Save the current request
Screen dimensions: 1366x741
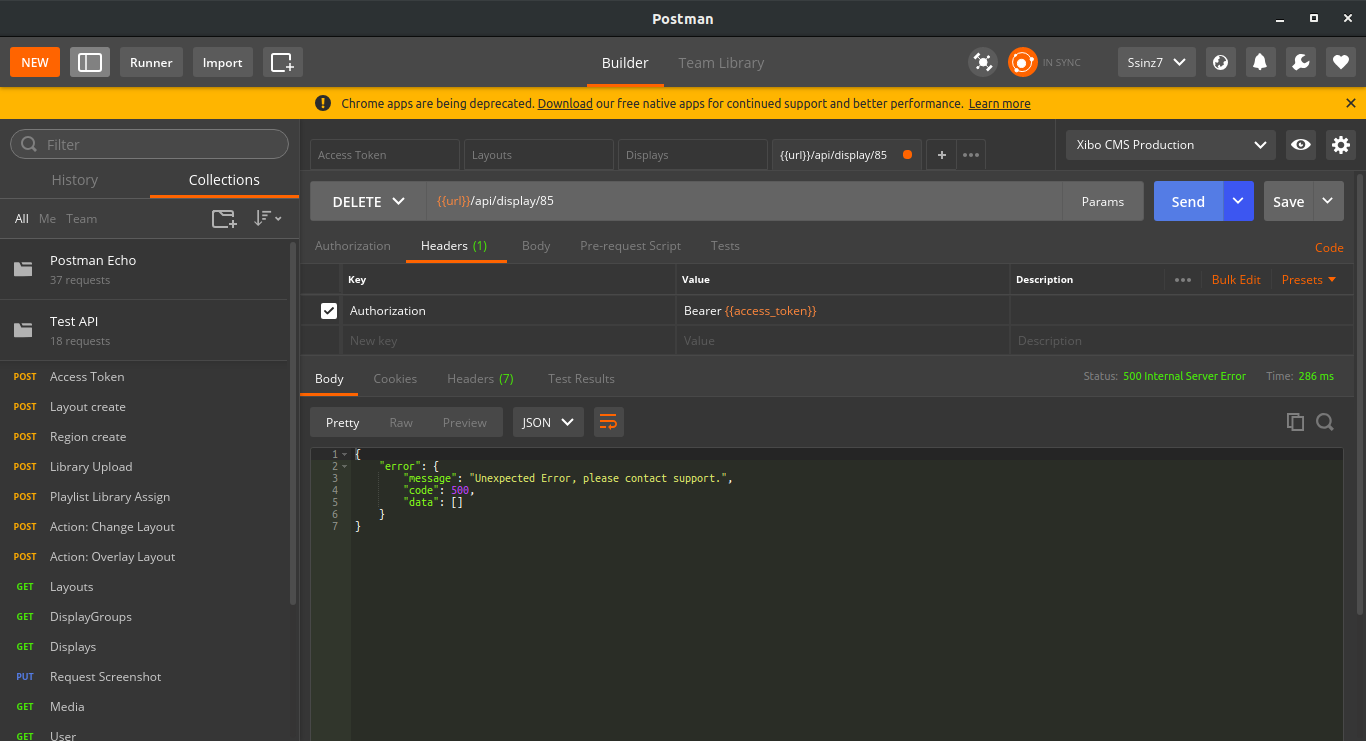tap(1288, 201)
